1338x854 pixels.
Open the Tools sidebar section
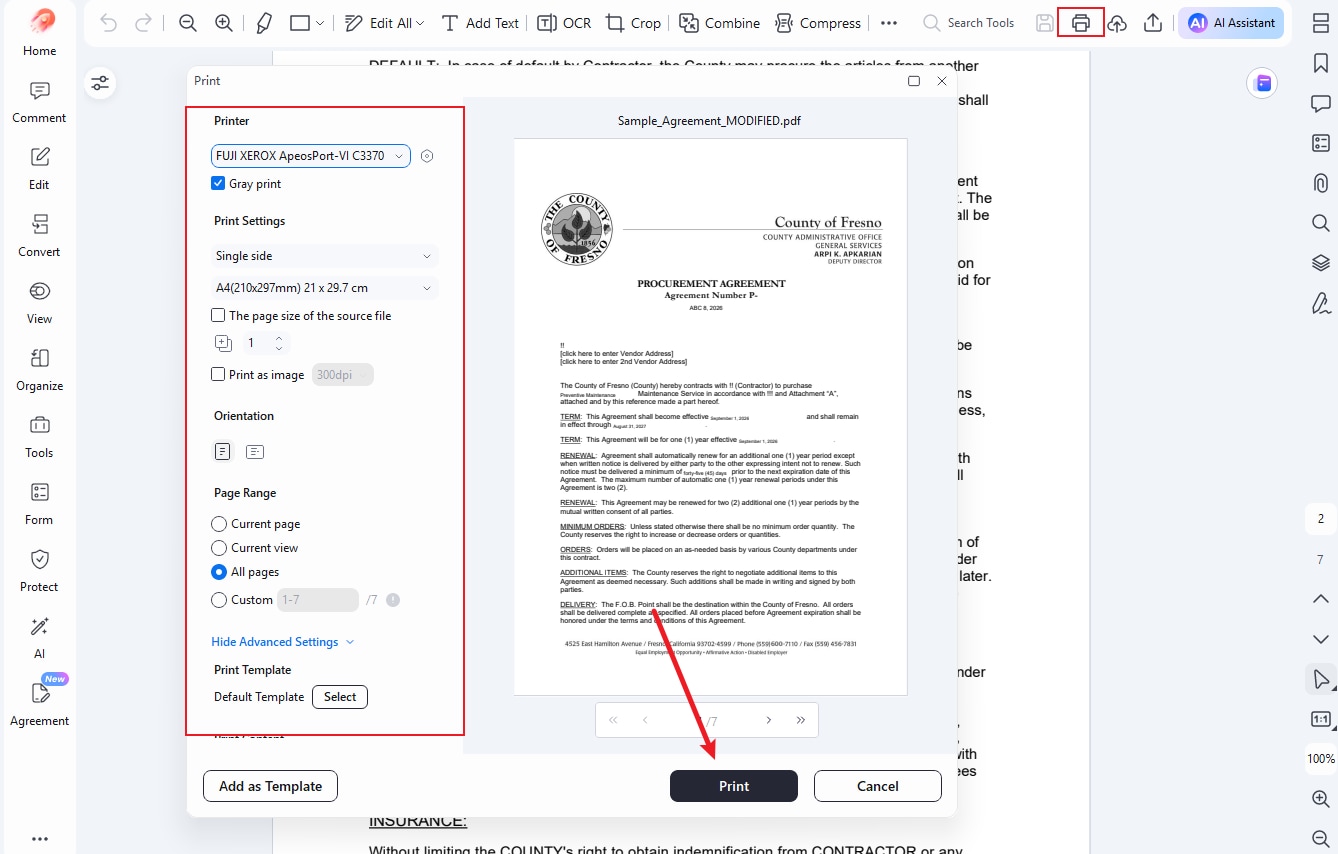(x=40, y=437)
